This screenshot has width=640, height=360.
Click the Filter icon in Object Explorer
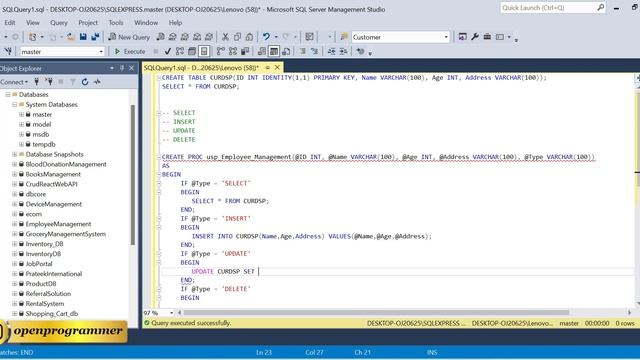pyautogui.click(x=73, y=82)
